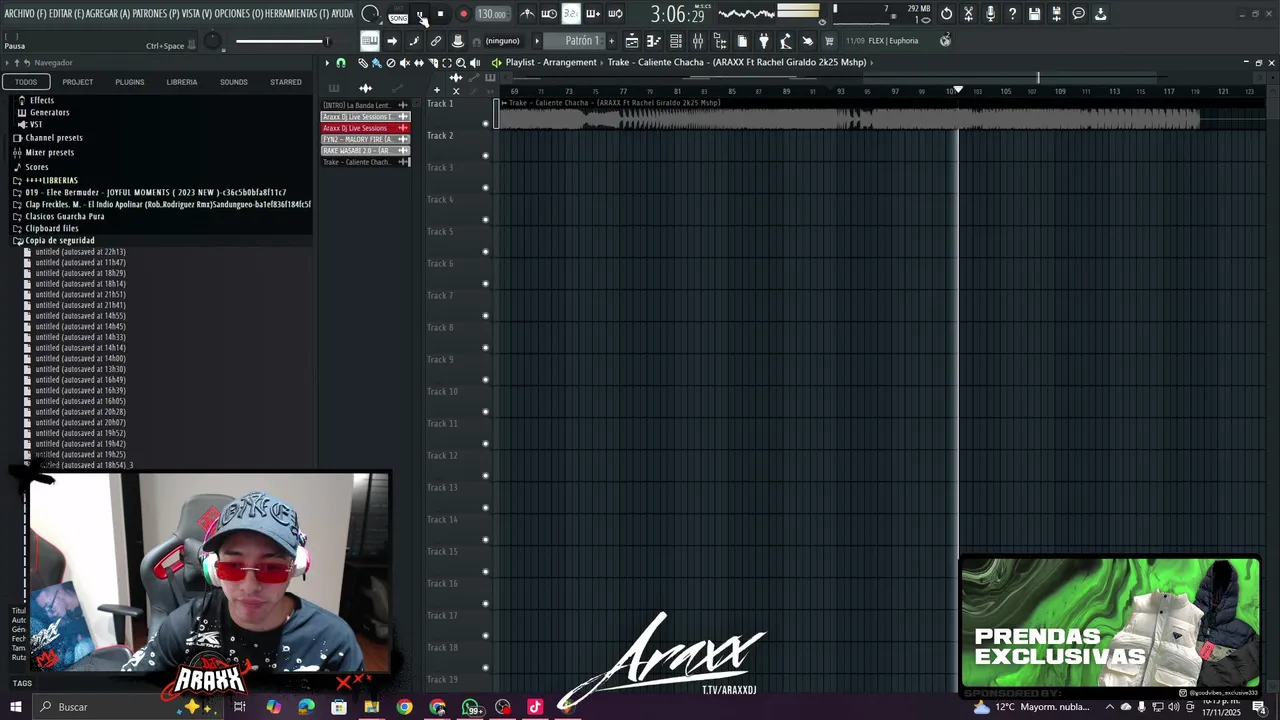Click the plugin picker plug icon
1280x720 pixels.
[764, 41]
